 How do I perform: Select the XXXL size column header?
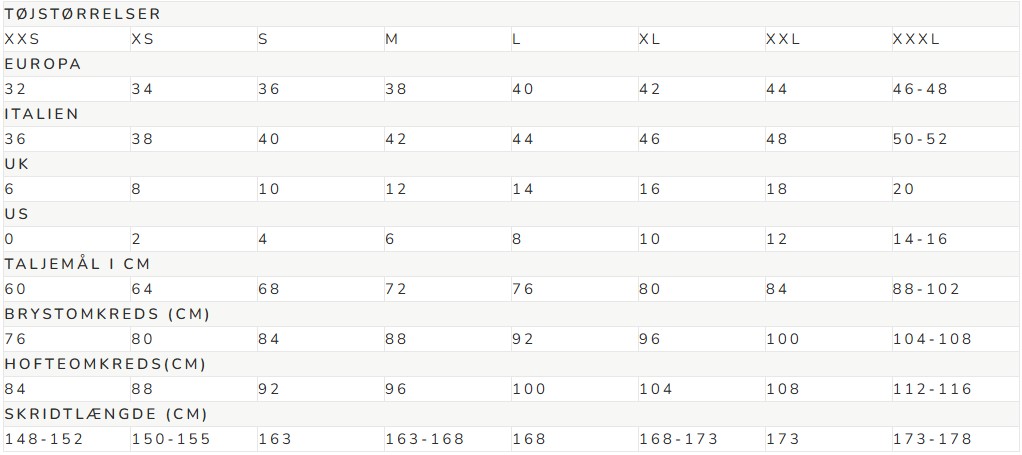(916, 39)
